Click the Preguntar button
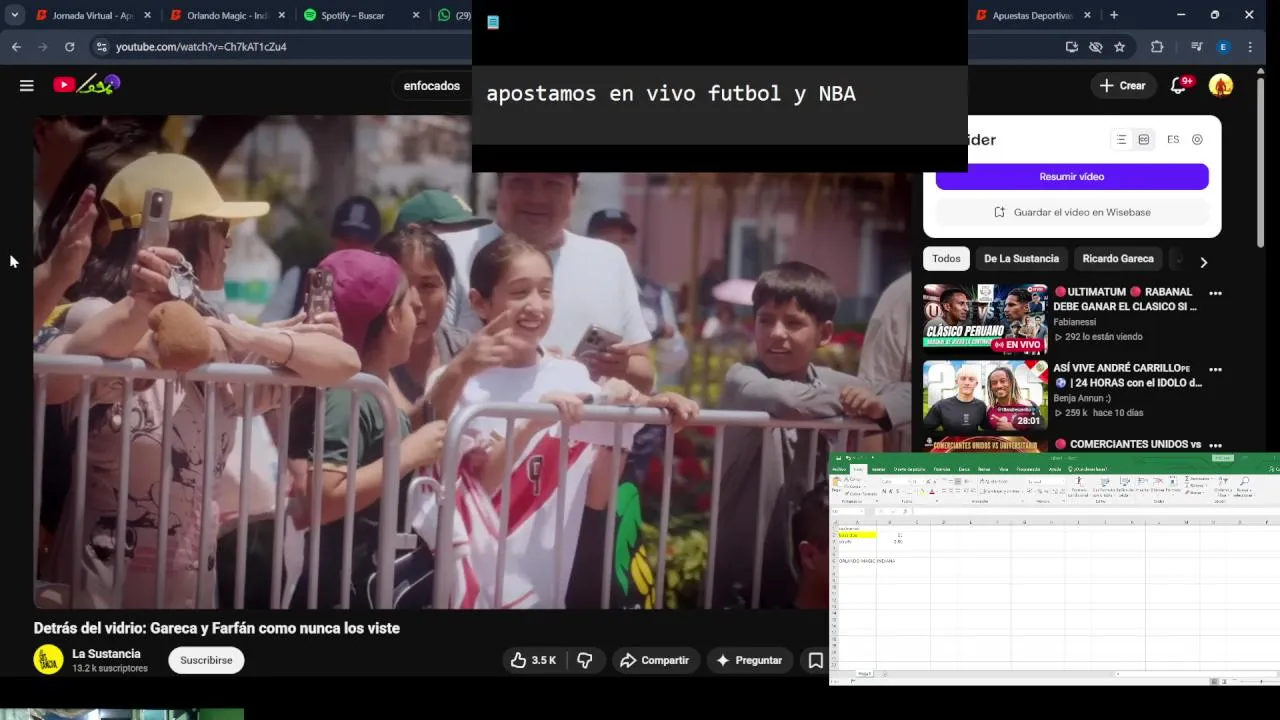1280x720 pixels. tap(750, 660)
